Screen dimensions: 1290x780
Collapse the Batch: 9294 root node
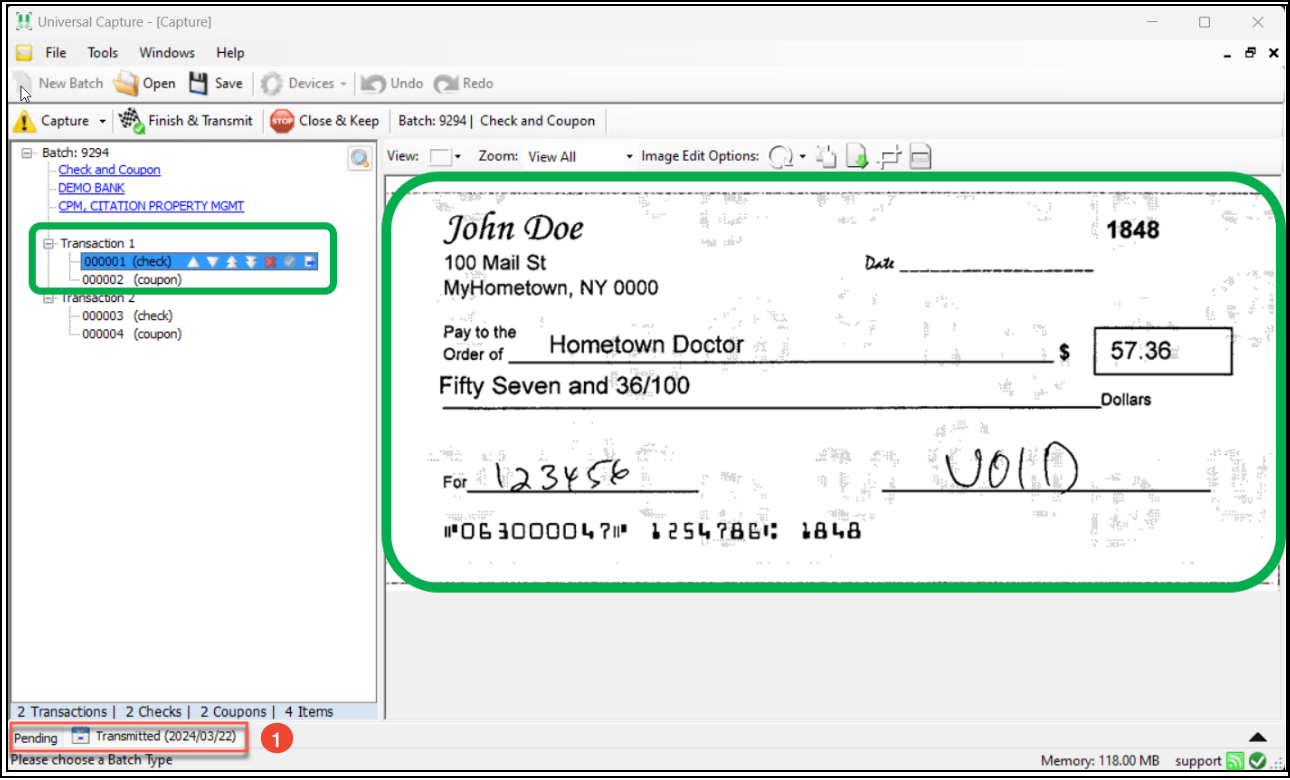[27, 153]
